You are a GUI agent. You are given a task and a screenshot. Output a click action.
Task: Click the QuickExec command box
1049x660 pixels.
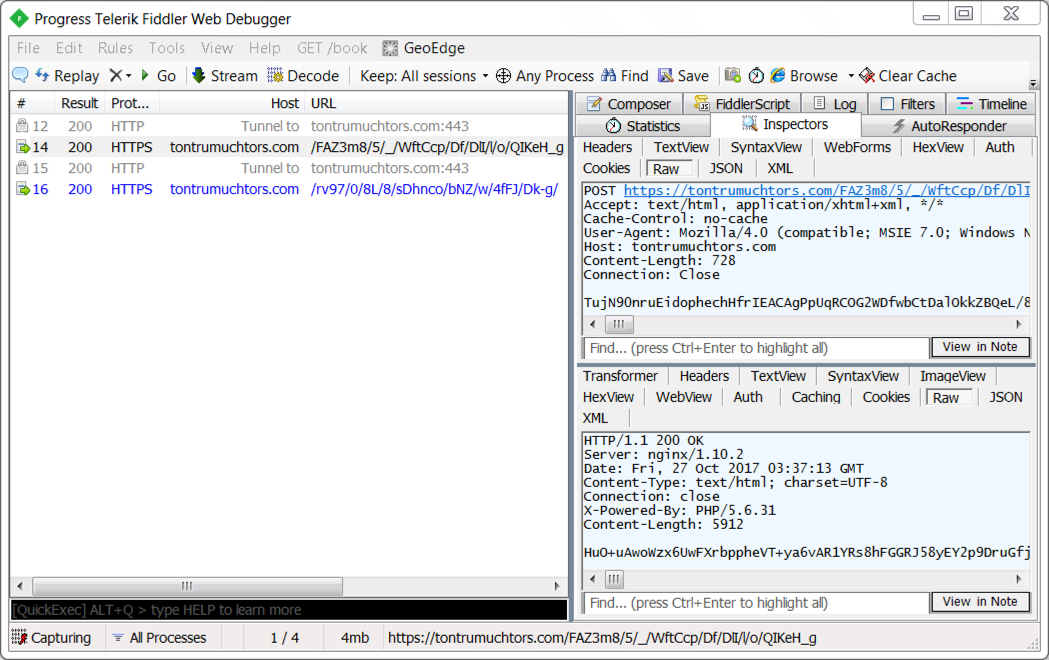pyautogui.click(x=289, y=610)
